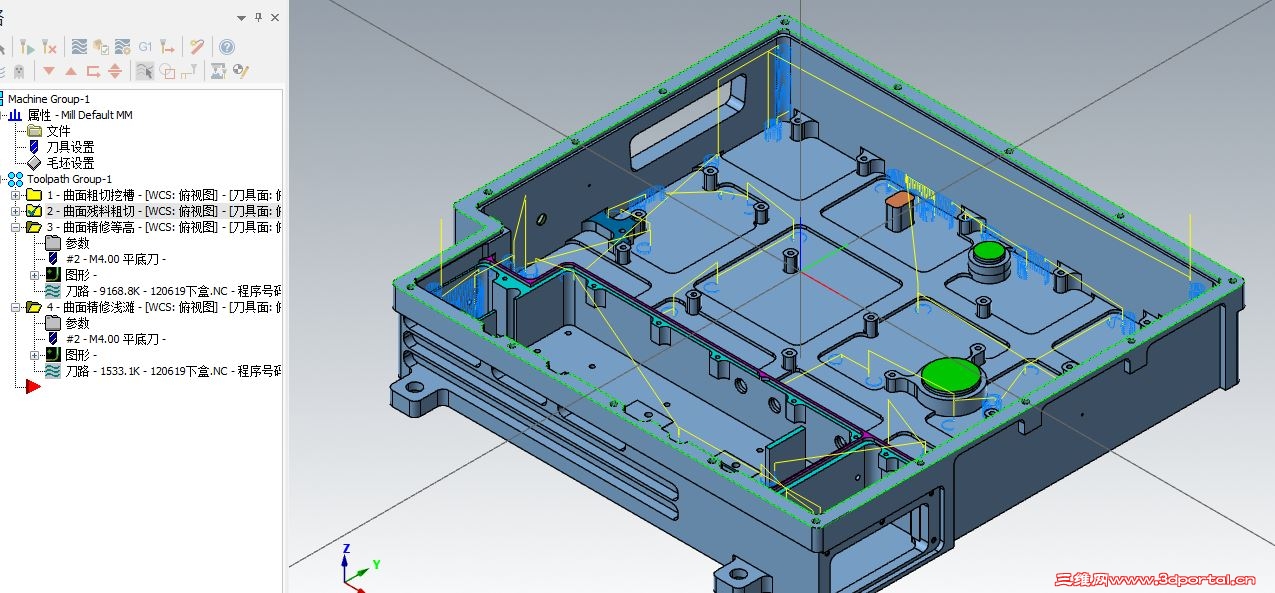Click 刀路 - 9168.8K toolpath entry
The height and width of the screenshot is (593, 1275).
coord(173,291)
